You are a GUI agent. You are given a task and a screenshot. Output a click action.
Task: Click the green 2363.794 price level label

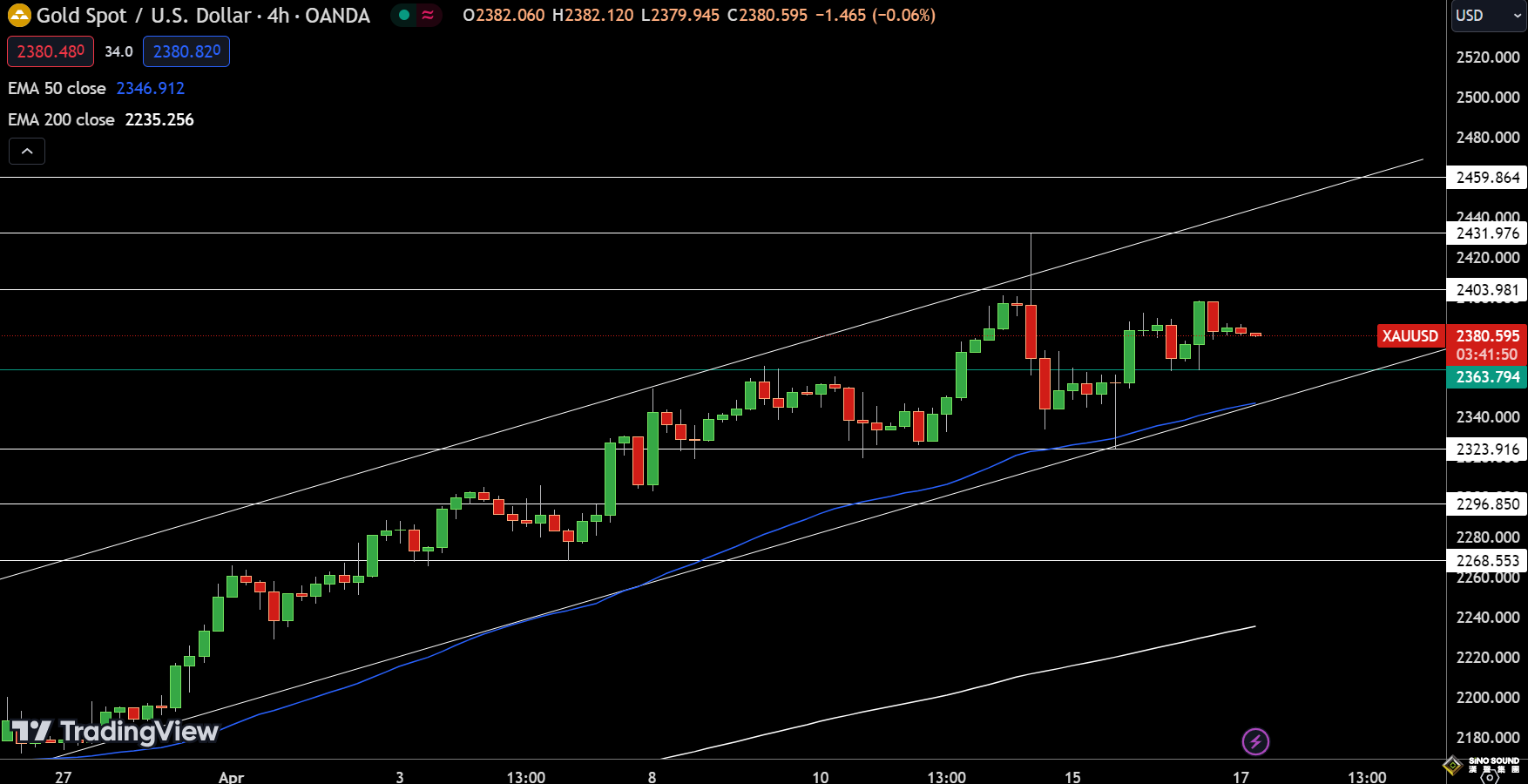click(x=1487, y=377)
